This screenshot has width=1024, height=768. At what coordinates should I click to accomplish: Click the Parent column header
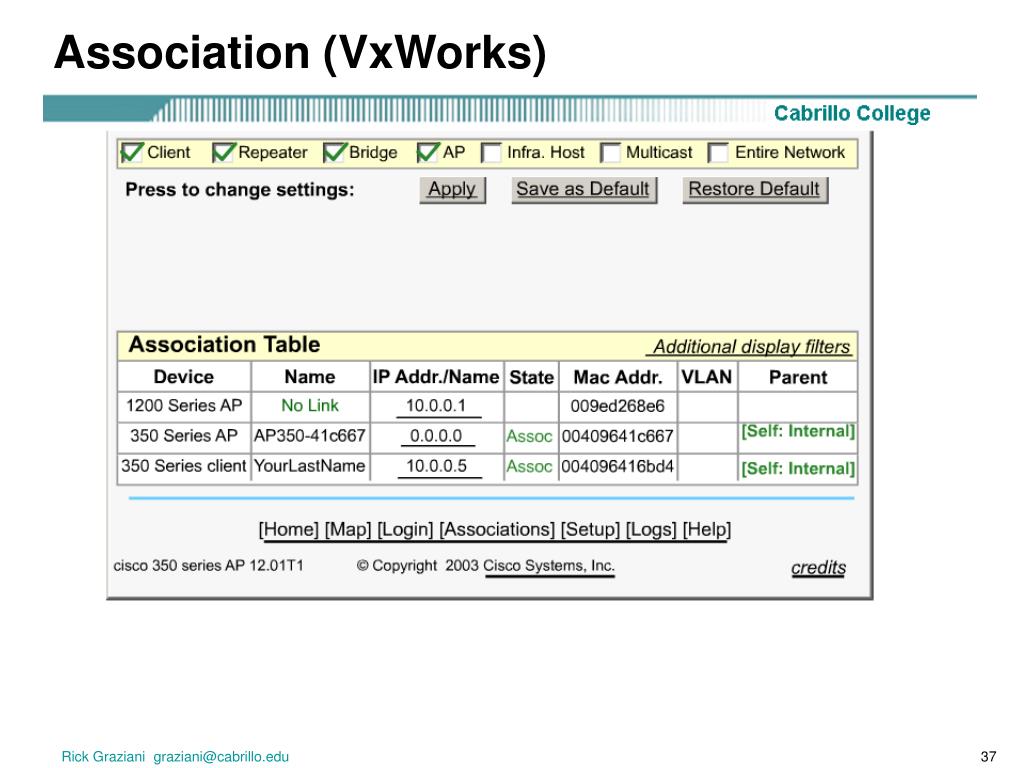coord(798,377)
